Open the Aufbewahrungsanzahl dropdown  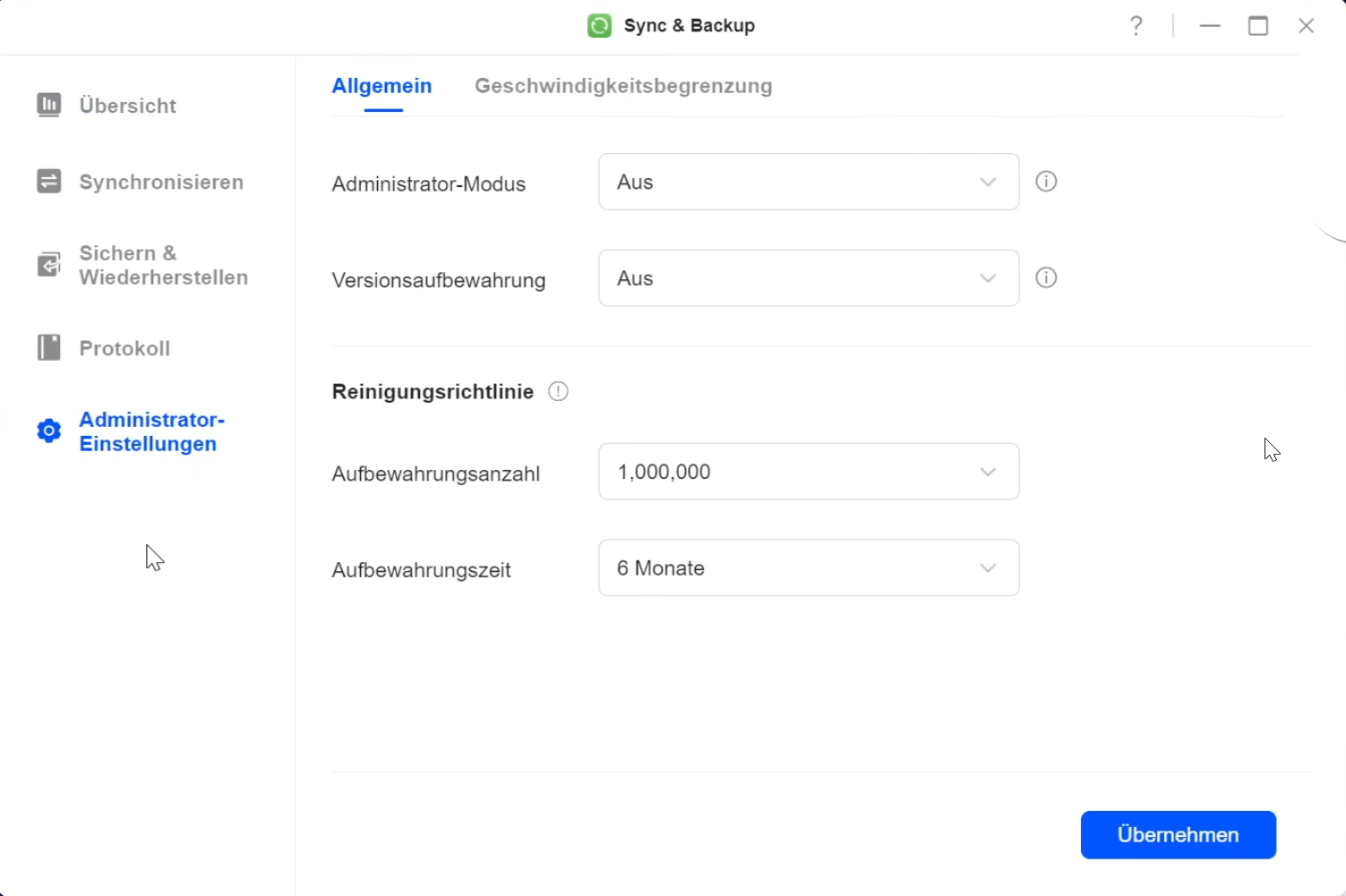[x=809, y=472]
